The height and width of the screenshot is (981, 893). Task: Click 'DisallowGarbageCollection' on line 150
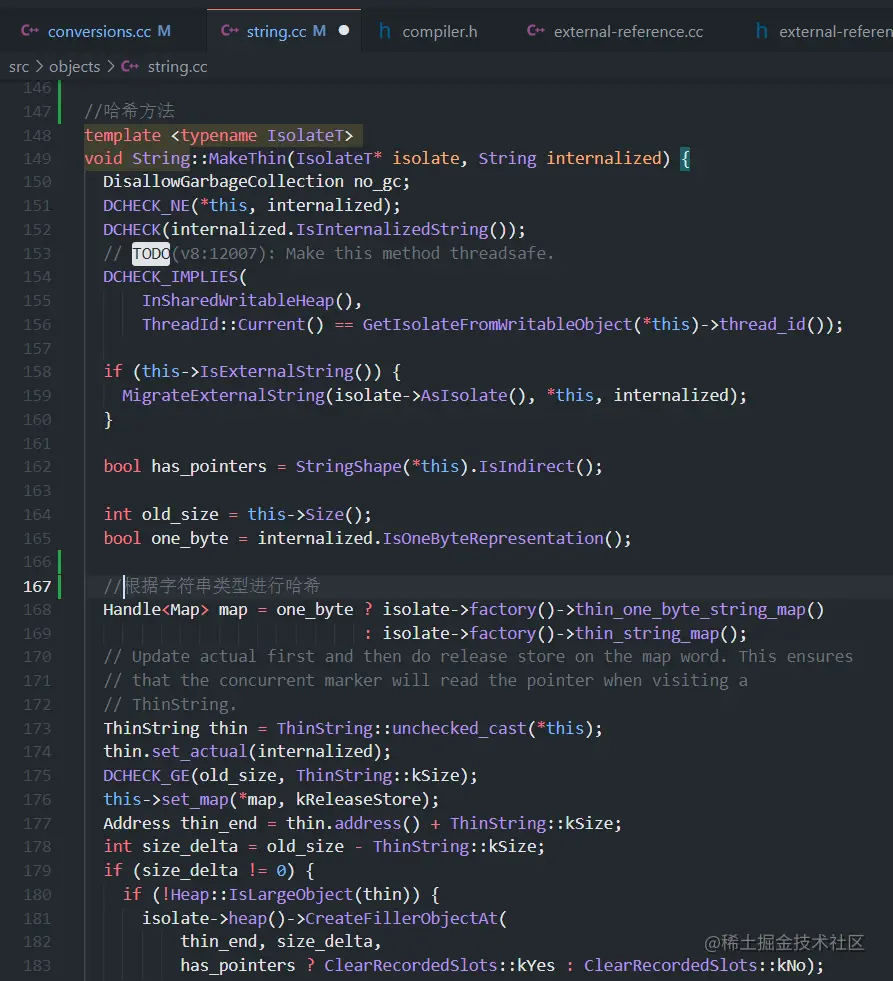(x=223, y=182)
